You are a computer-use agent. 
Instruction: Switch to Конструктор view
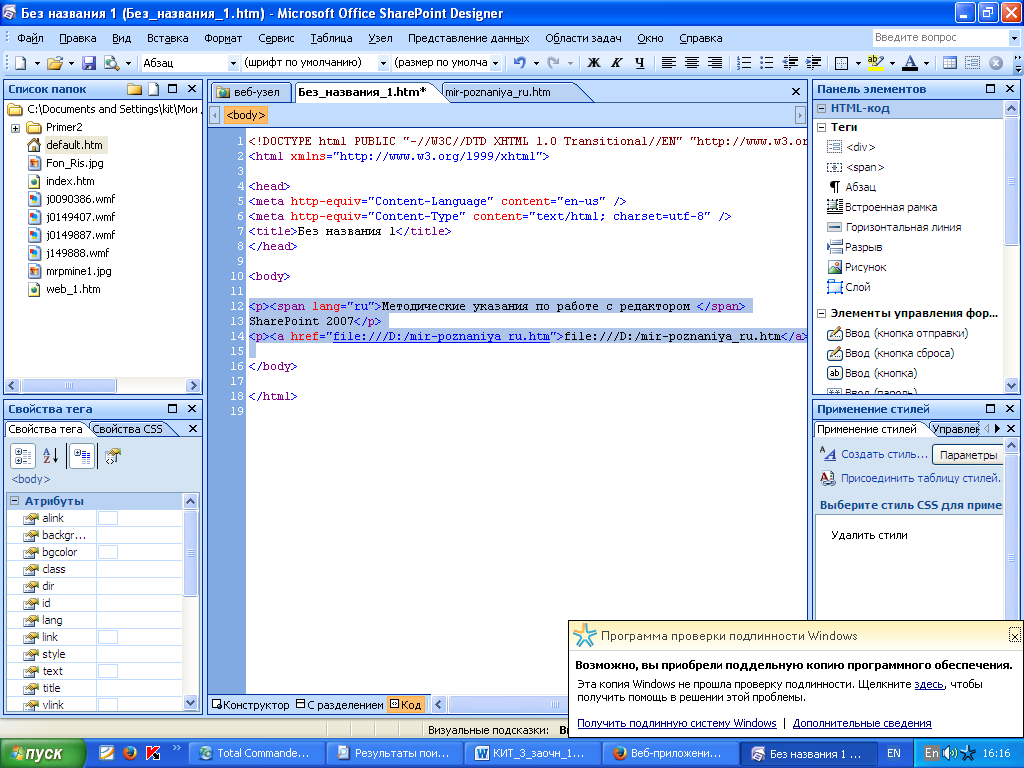(251, 705)
